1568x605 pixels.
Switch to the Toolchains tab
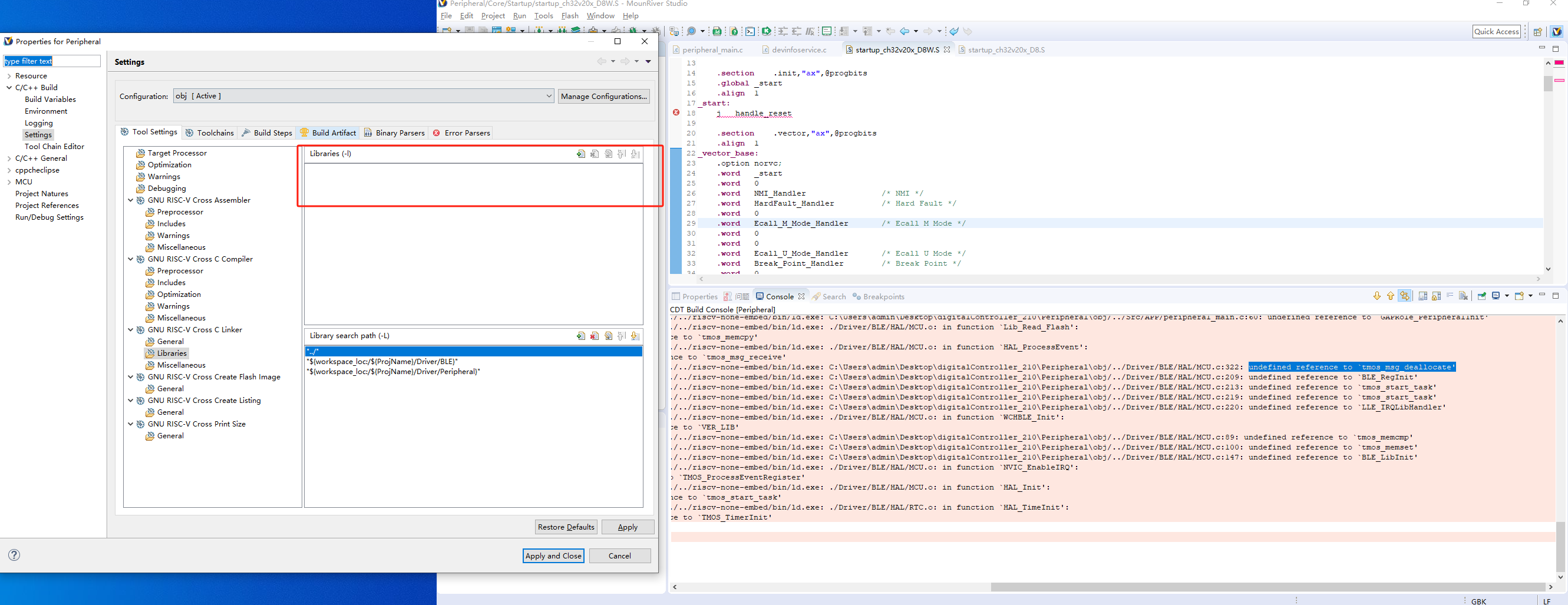pos(210,133)
